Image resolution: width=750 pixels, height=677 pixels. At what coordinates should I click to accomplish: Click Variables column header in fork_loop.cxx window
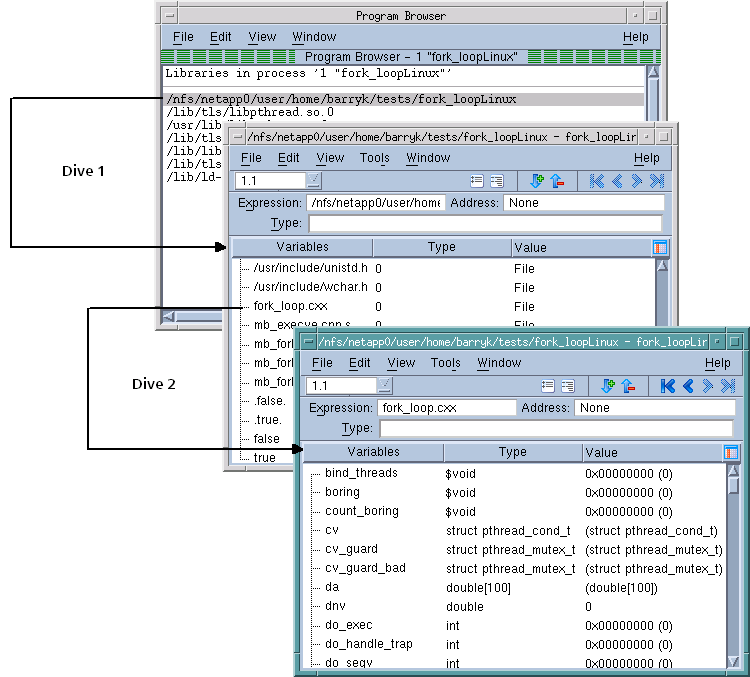tap(373, 453)
